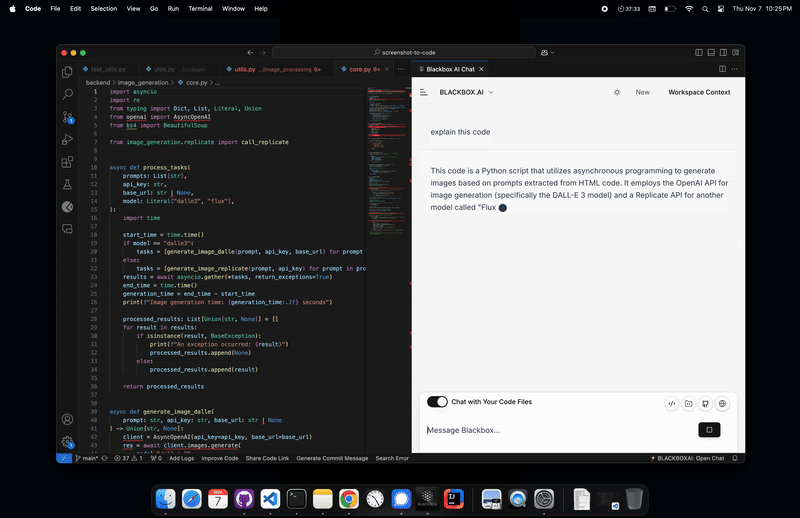Click Search Error in status bar
Screen dimensions: 800x518
pos(392,458)
